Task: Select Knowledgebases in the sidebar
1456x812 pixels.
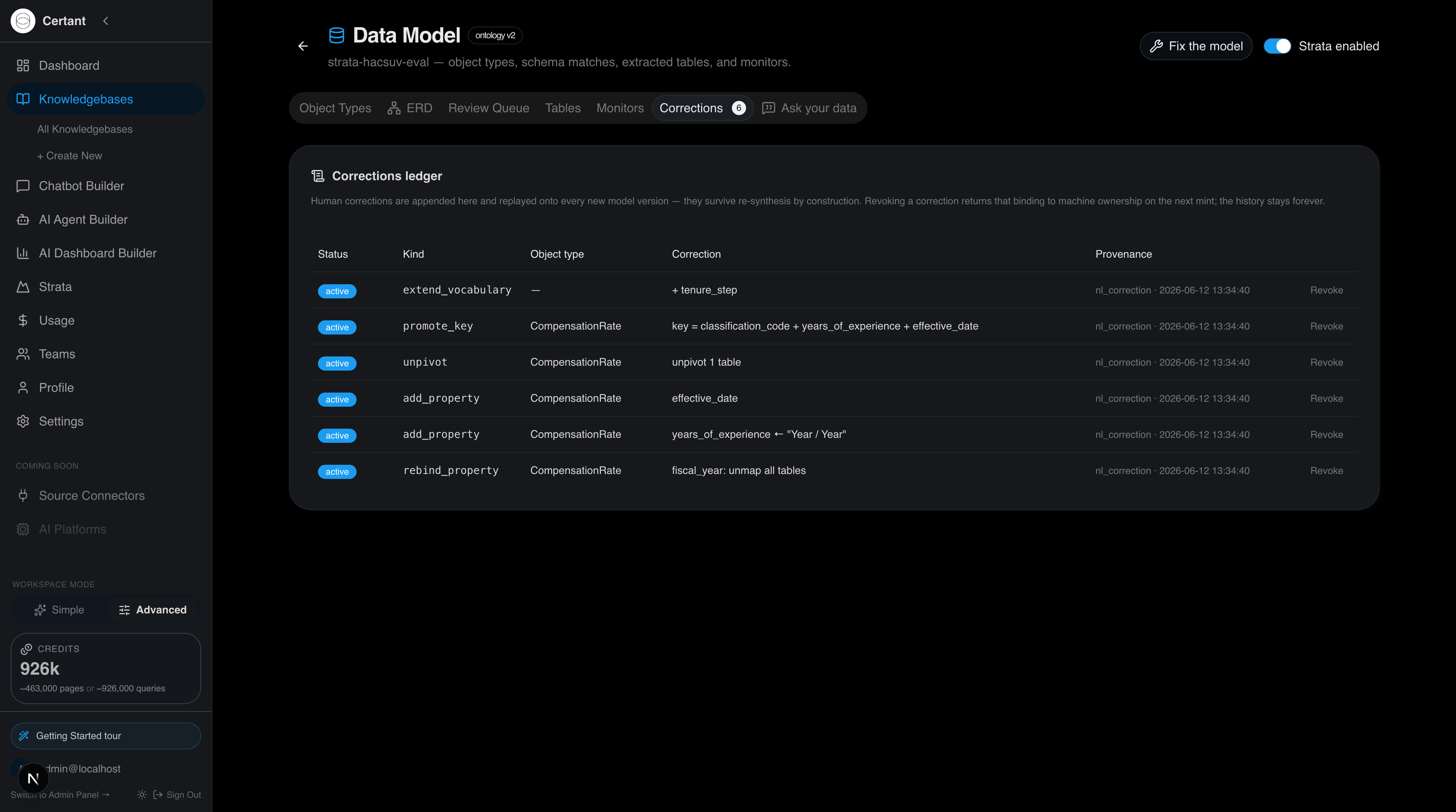Action: point(106,99)
